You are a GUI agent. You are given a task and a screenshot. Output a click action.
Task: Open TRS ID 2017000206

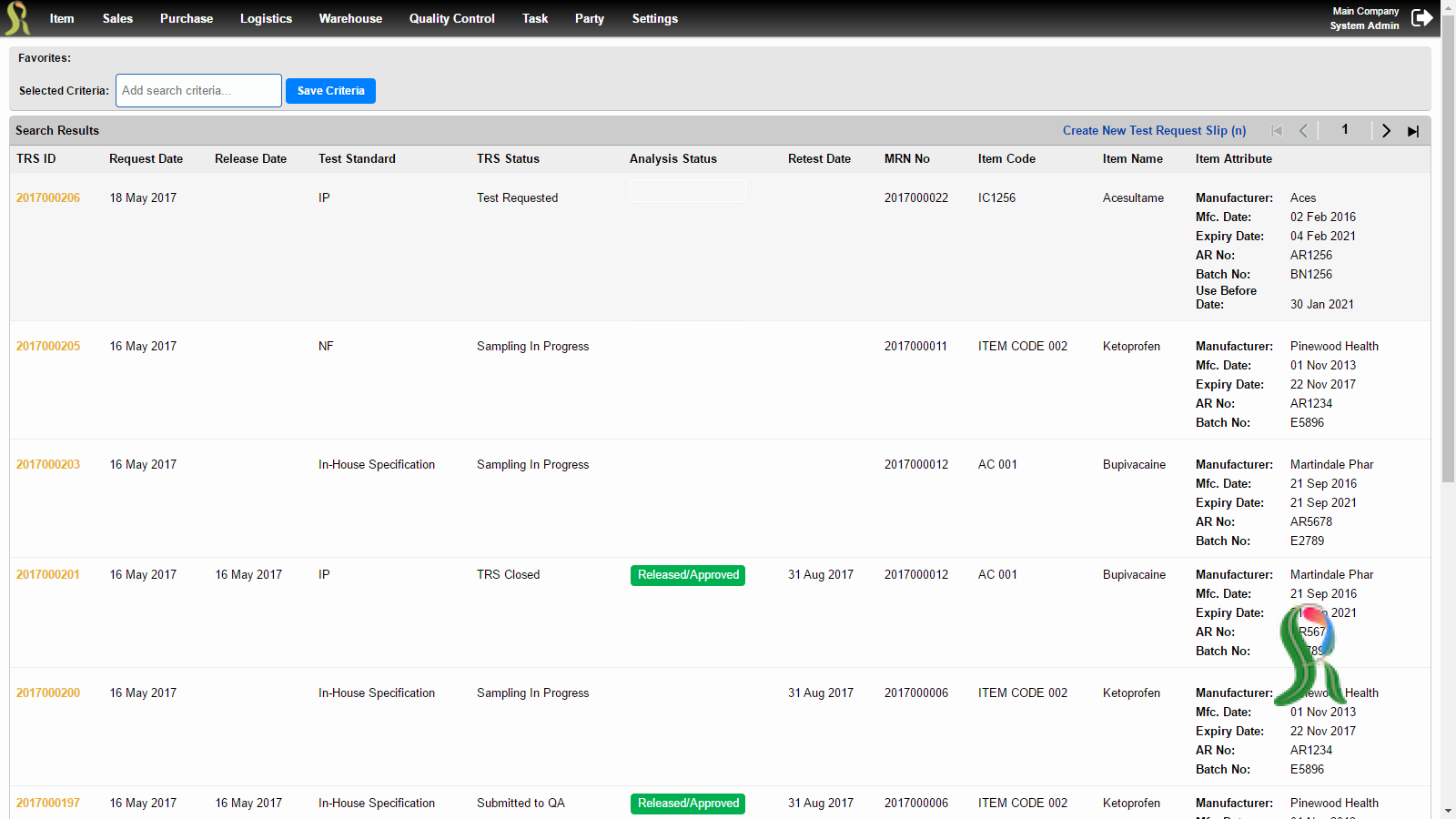(x=48, y=197)
